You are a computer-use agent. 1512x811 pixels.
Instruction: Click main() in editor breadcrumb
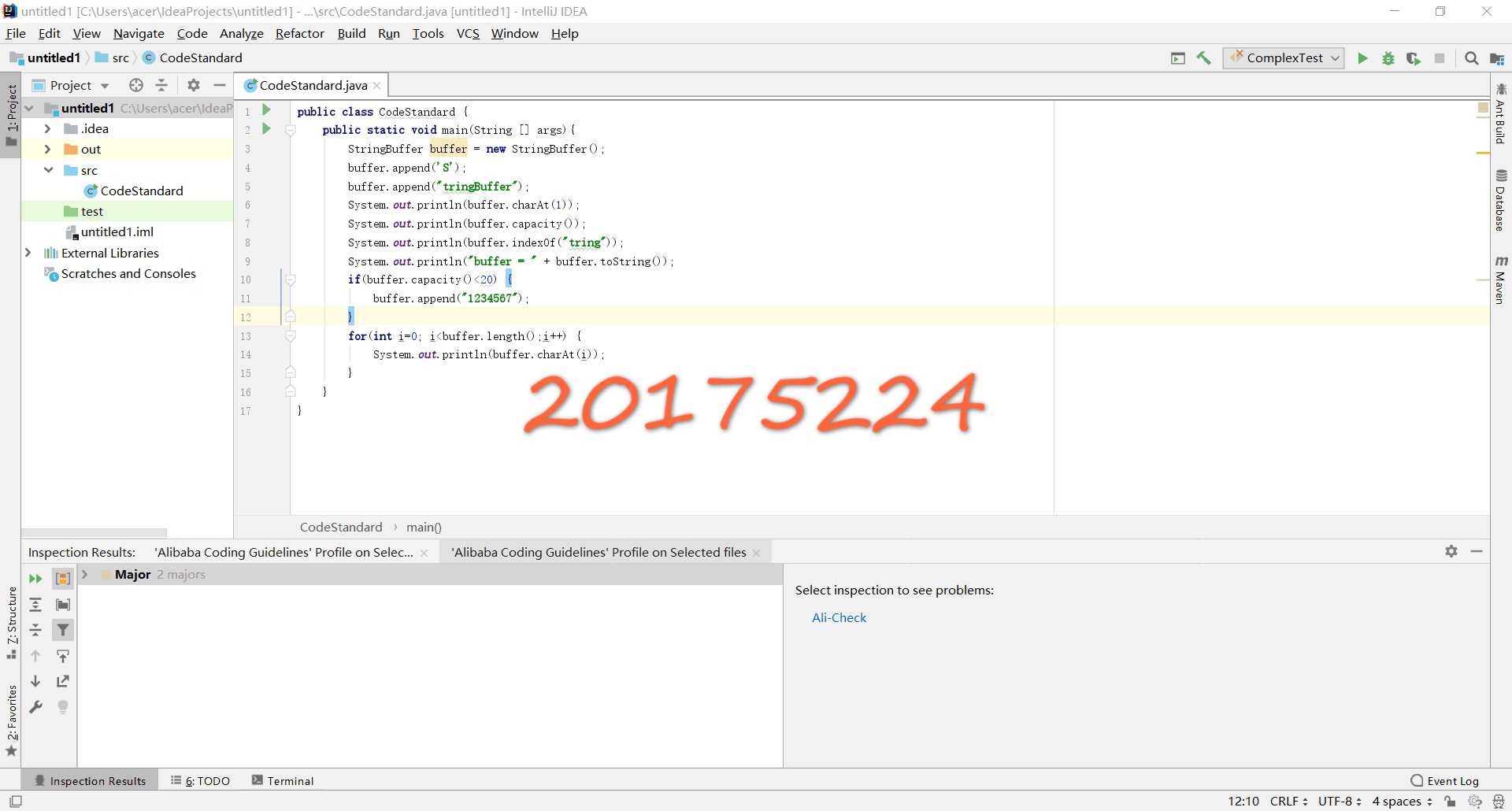(424, 528)
